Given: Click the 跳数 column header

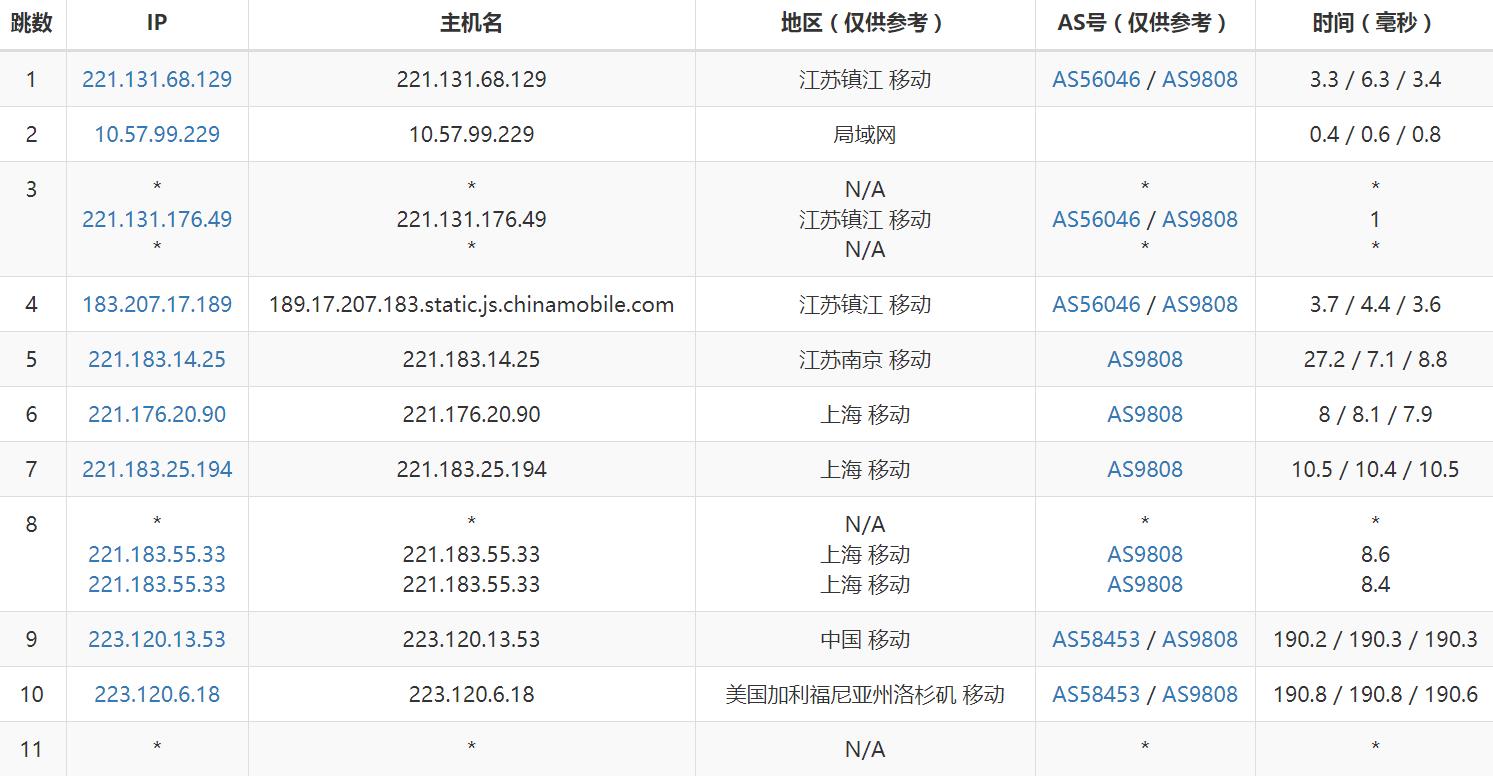Looking at the screenshot, I should 32,23.
